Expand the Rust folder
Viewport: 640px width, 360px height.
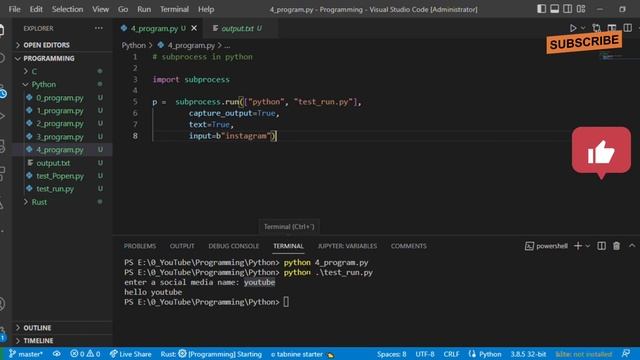(x=39, y=202)
